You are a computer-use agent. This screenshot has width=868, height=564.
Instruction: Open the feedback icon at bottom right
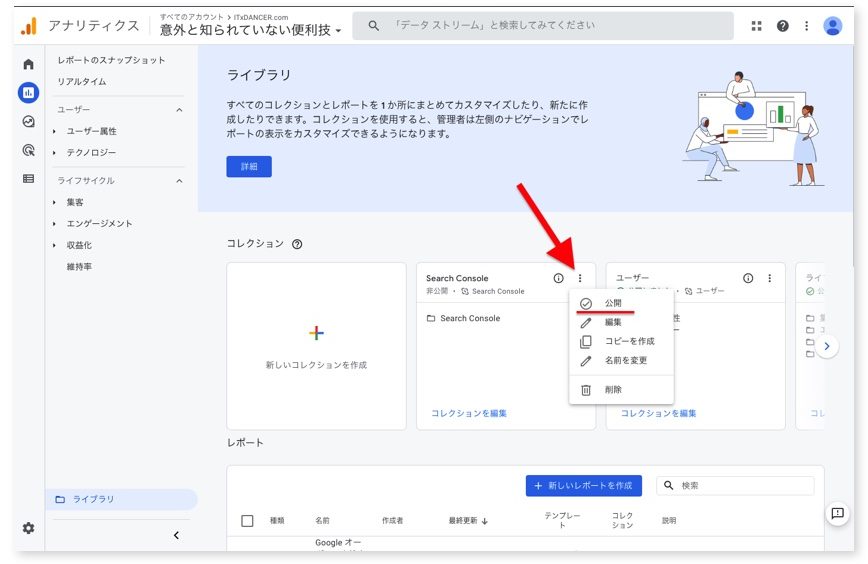(x=837, y=513)
